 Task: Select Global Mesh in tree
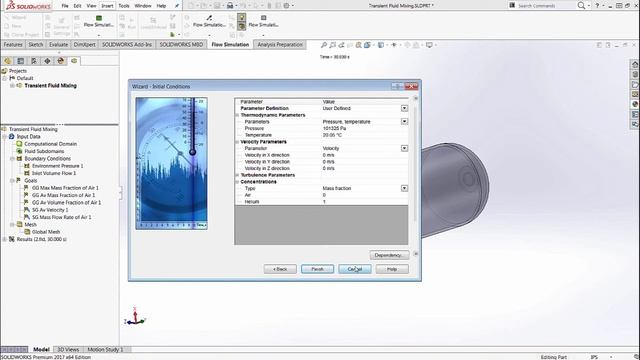pyautogui.click(x=46, y=232)
